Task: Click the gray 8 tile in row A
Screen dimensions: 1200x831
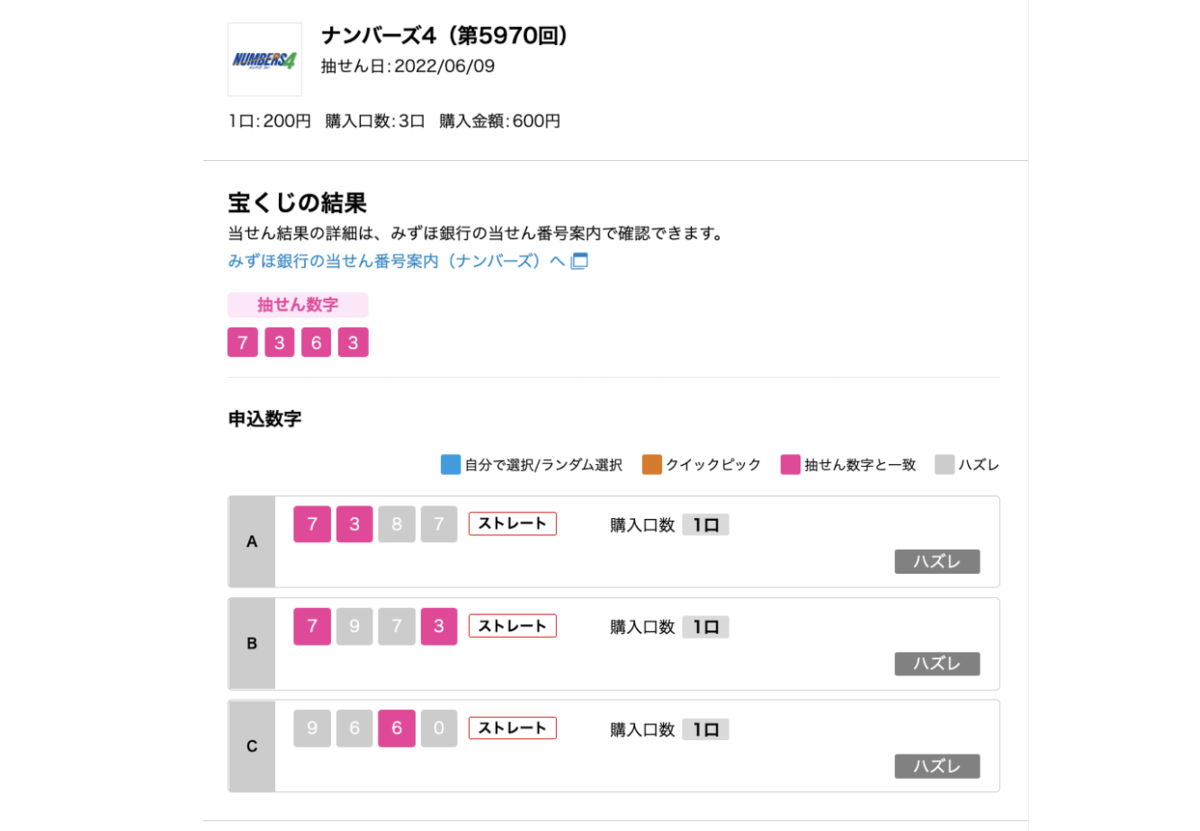Action: pos(397,524)
